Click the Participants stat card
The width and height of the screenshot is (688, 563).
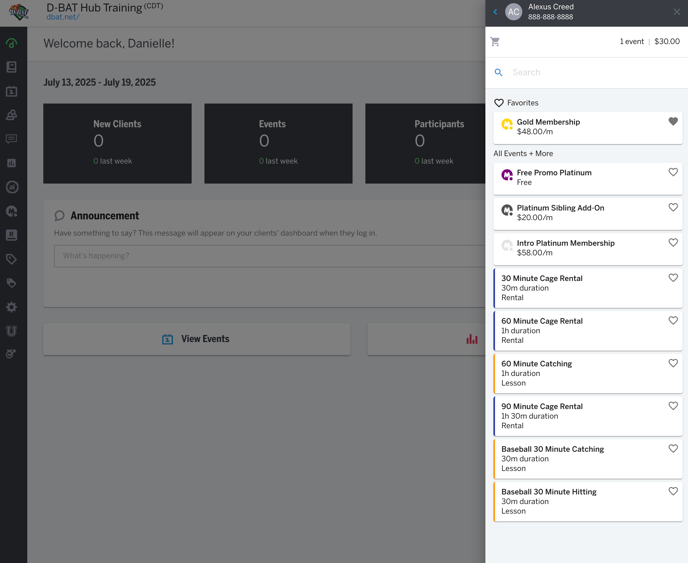point(425,143)
